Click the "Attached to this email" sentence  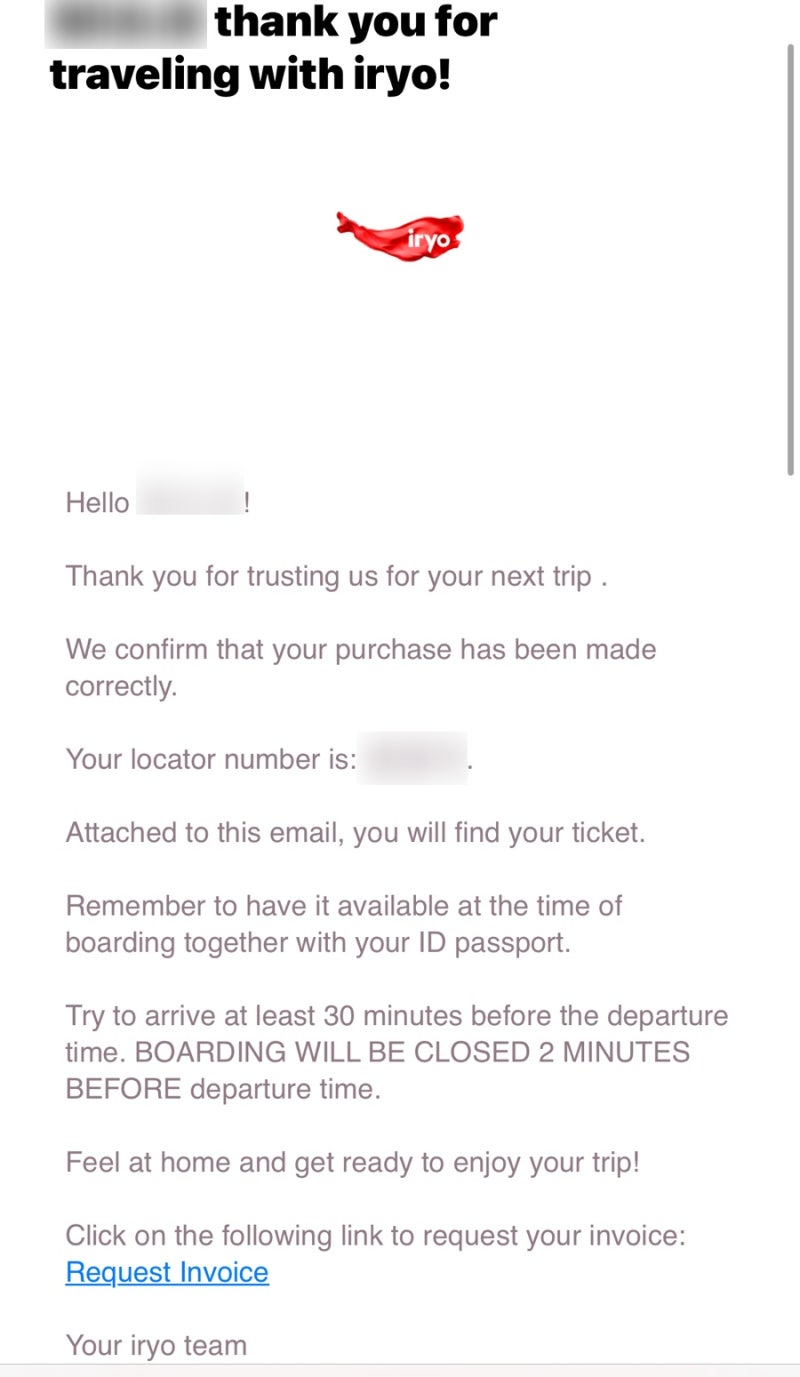(x=355, y=832)
